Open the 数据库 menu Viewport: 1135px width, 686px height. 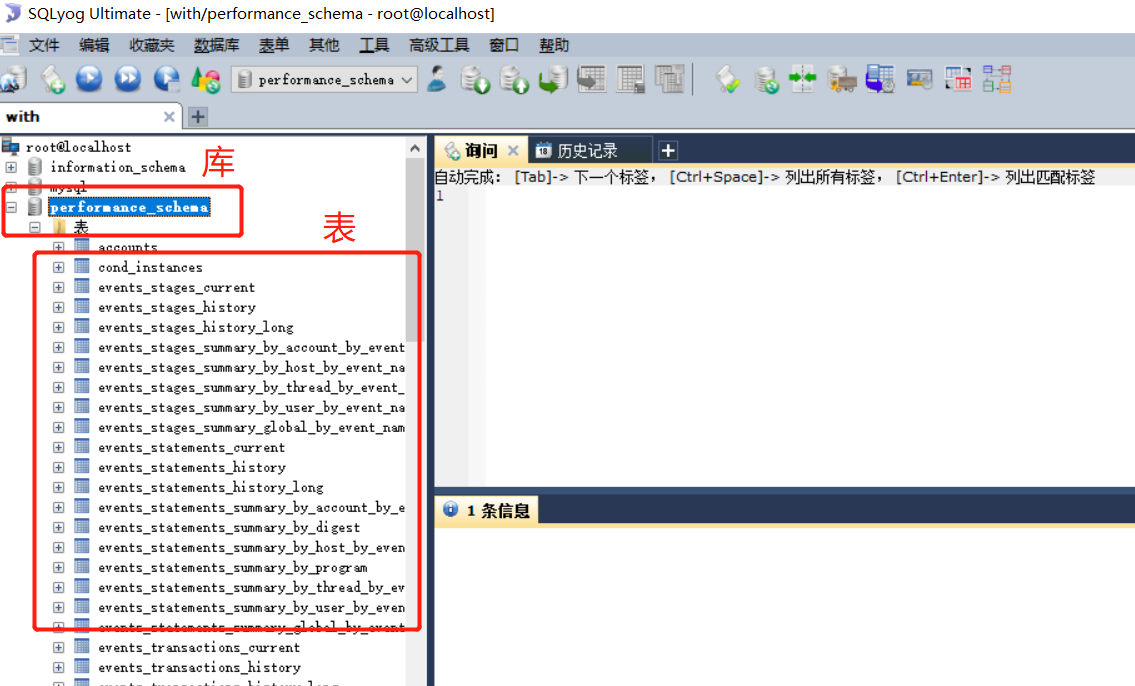216,45
